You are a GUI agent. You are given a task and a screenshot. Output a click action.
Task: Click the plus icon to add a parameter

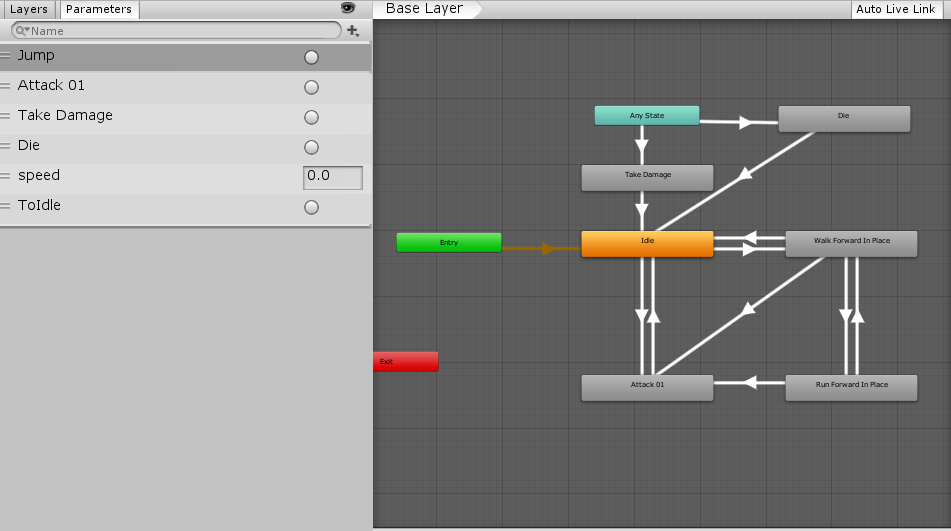click(352, 31)
